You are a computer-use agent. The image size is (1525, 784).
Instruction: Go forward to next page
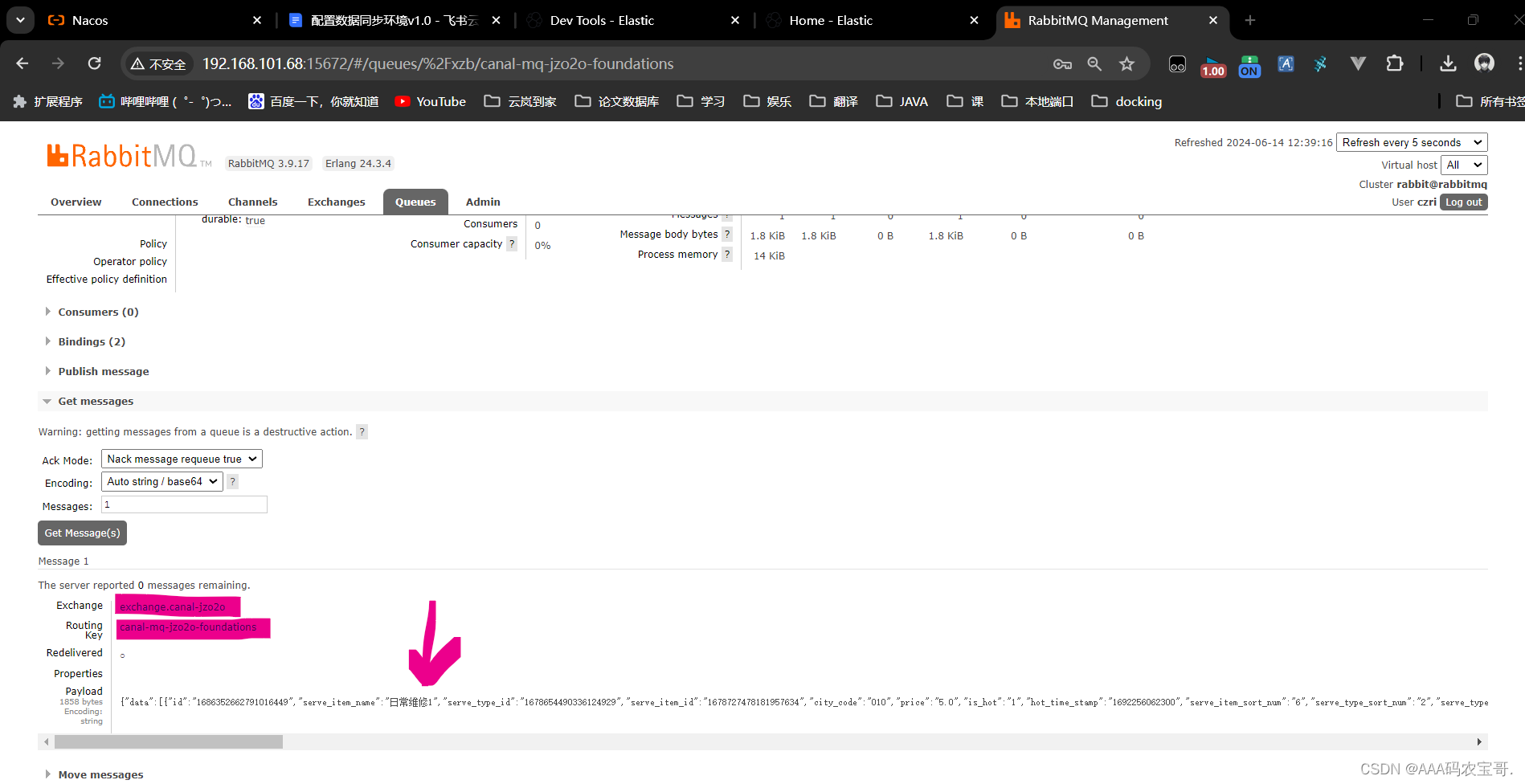coord(58,63)
